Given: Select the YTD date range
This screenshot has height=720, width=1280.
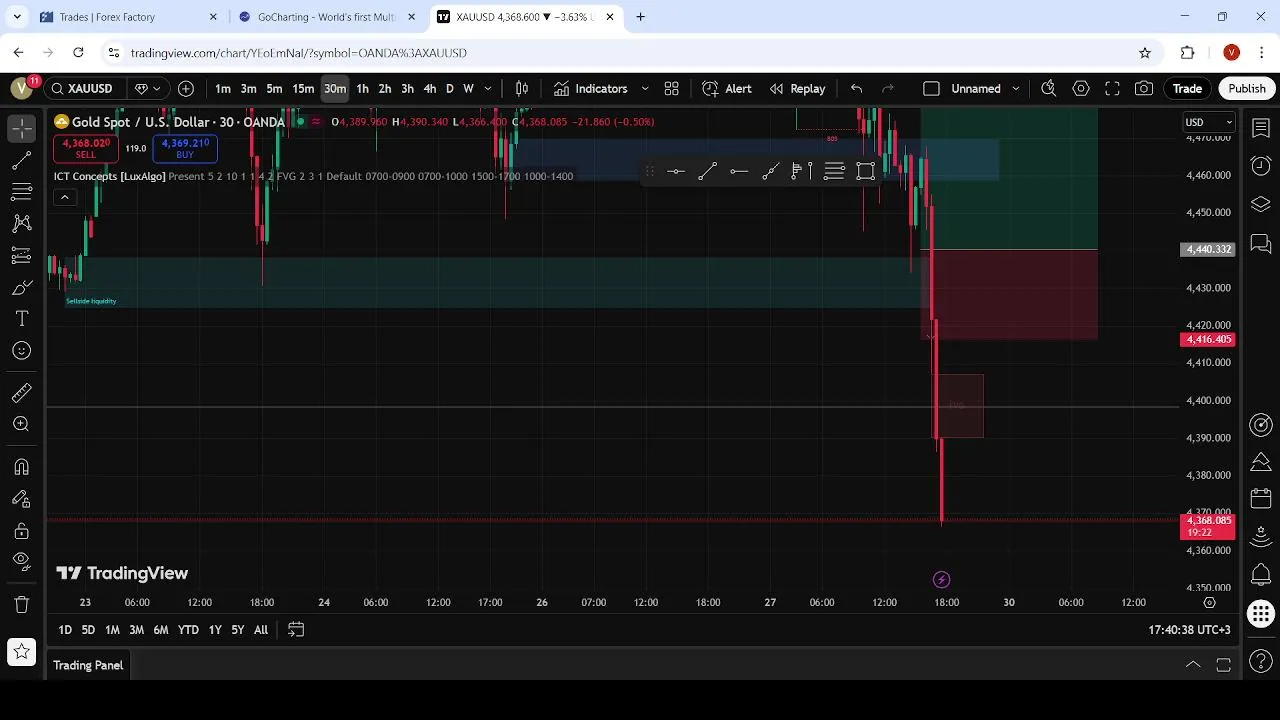Looking at the screenshot, I should click(x=188, y=630).
